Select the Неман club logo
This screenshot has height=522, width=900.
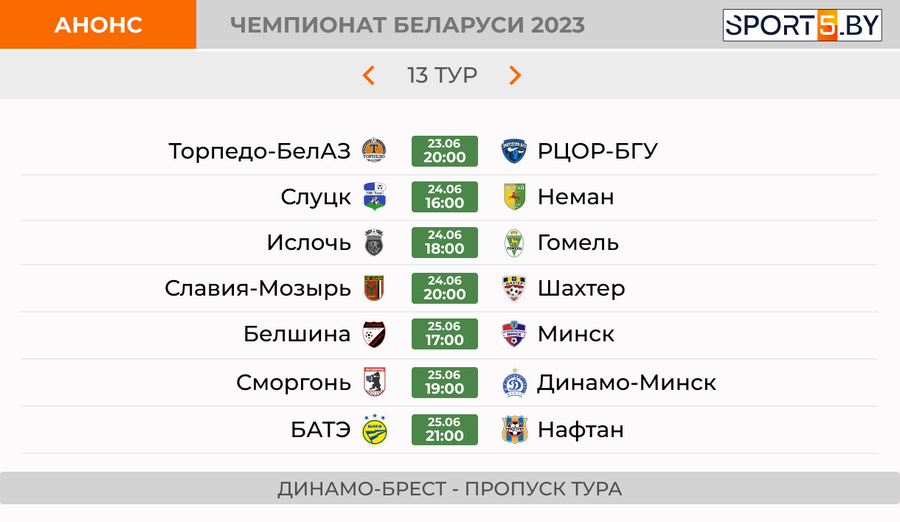[514, 196]
